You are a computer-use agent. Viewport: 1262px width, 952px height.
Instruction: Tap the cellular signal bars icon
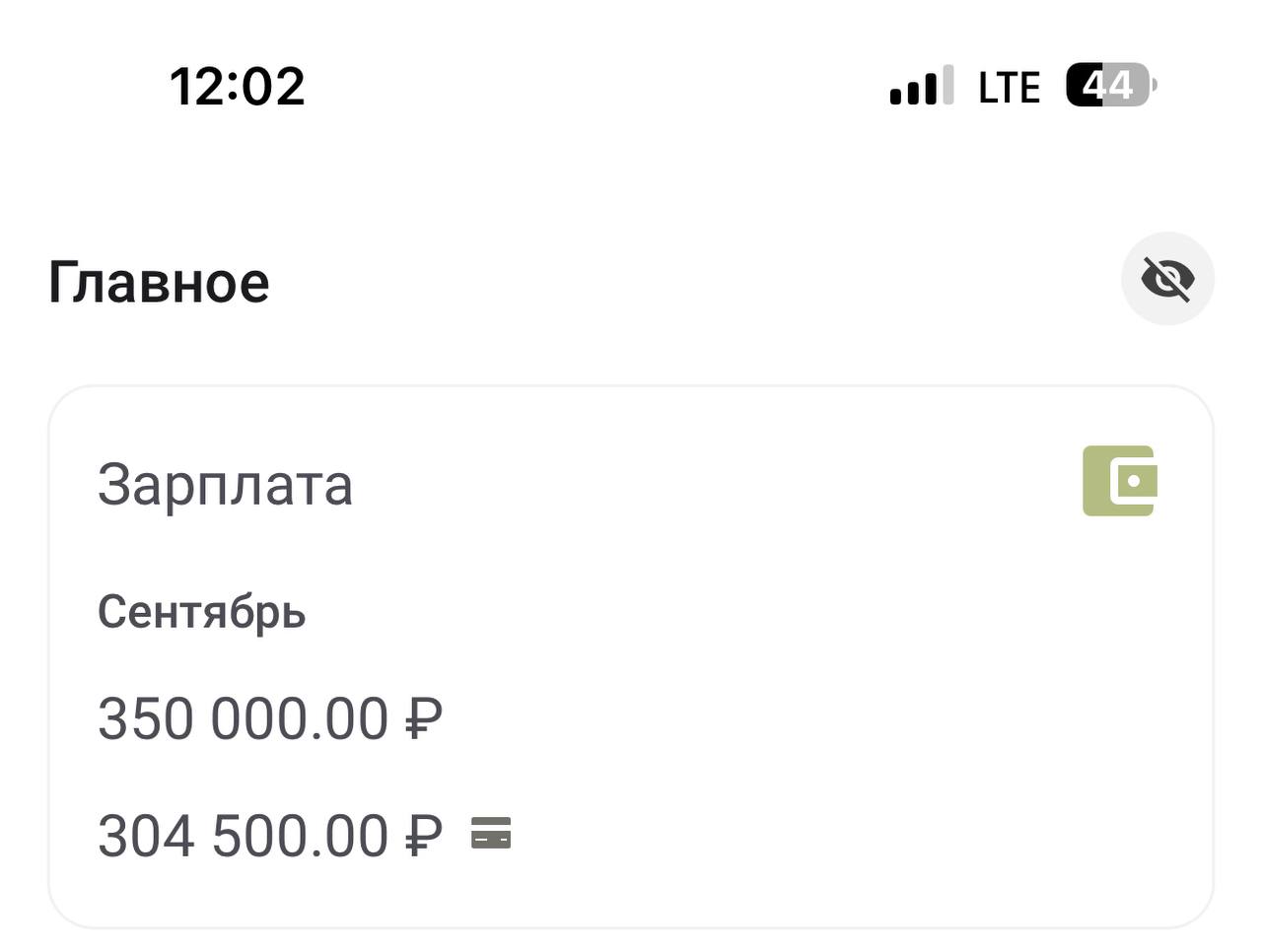[921, 86]
